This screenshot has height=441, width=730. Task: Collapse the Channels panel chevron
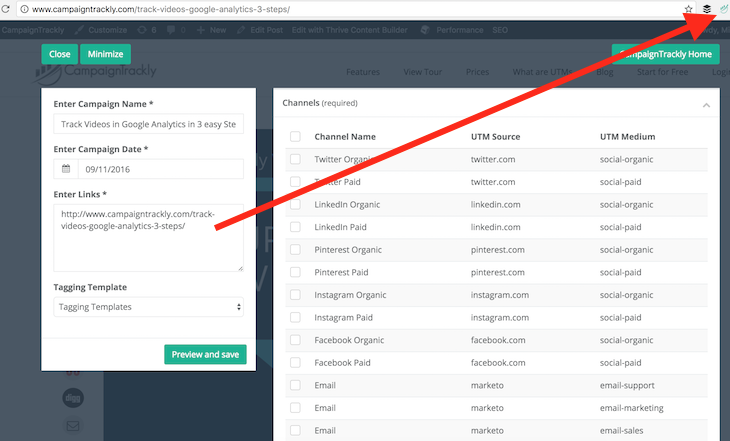point(706,105)
